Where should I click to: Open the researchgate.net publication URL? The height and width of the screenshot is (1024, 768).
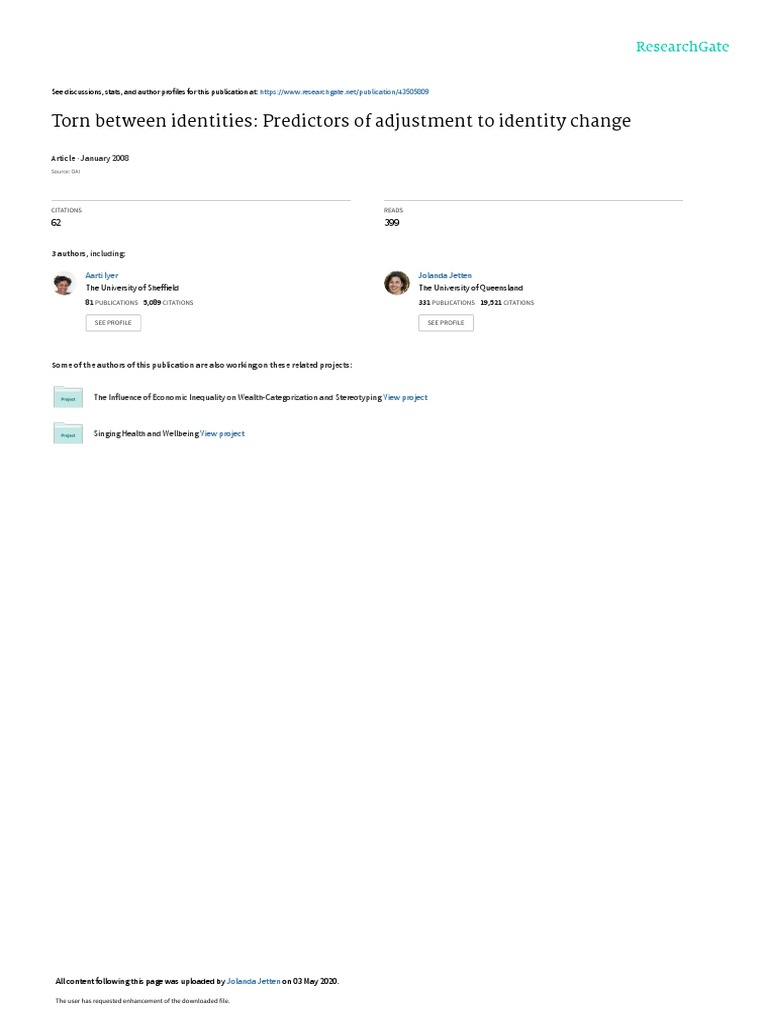(344, 92)
